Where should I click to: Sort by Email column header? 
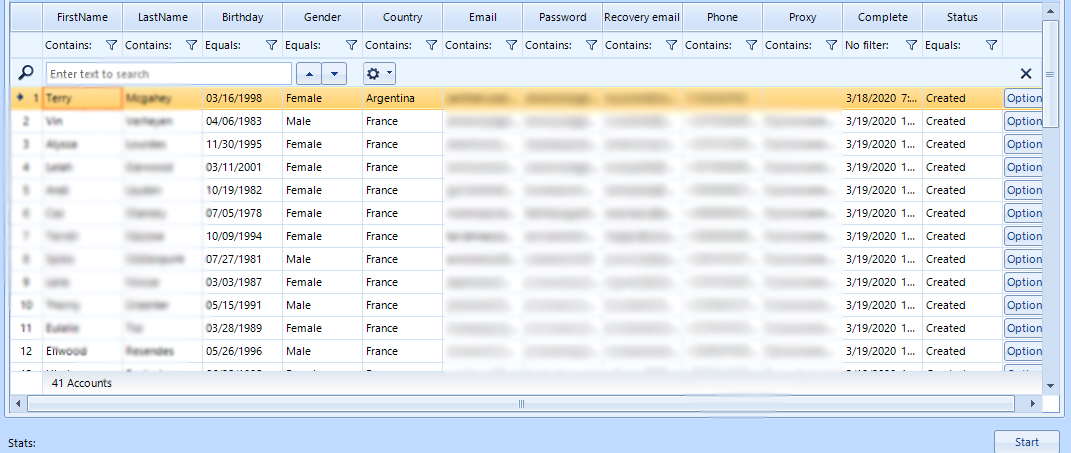pyautogui.click(x=482, y=17)
